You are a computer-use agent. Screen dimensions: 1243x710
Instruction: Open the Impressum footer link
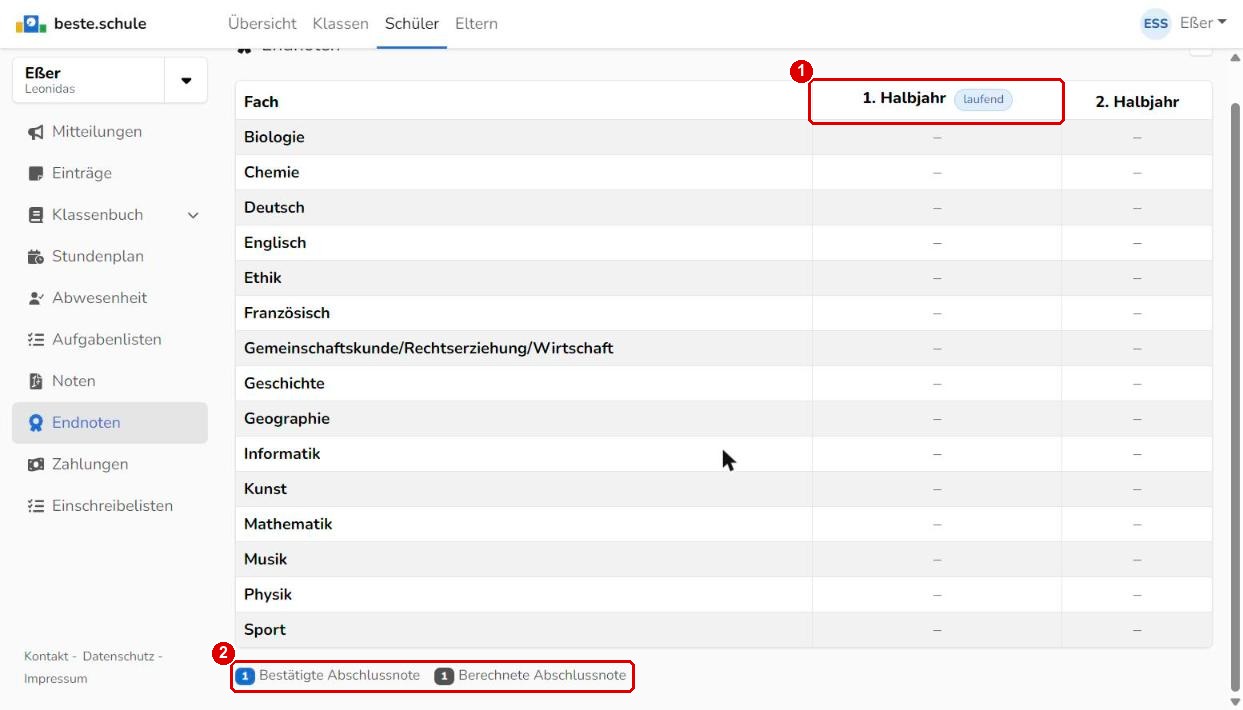pos(55,679)
